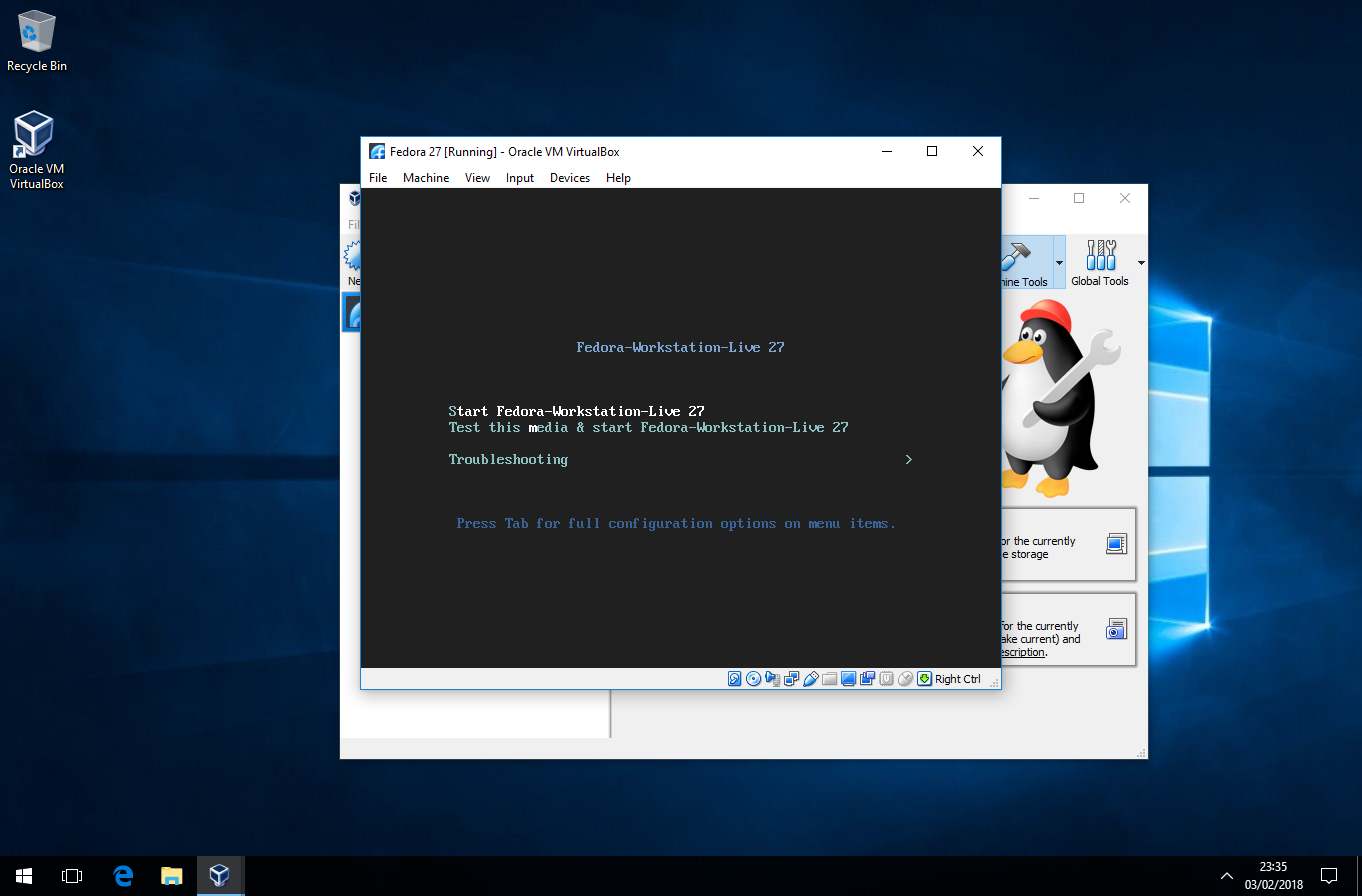Minimize the VirtualBox Manager window
The image size is (1362, 896).
coord(1033,198)
